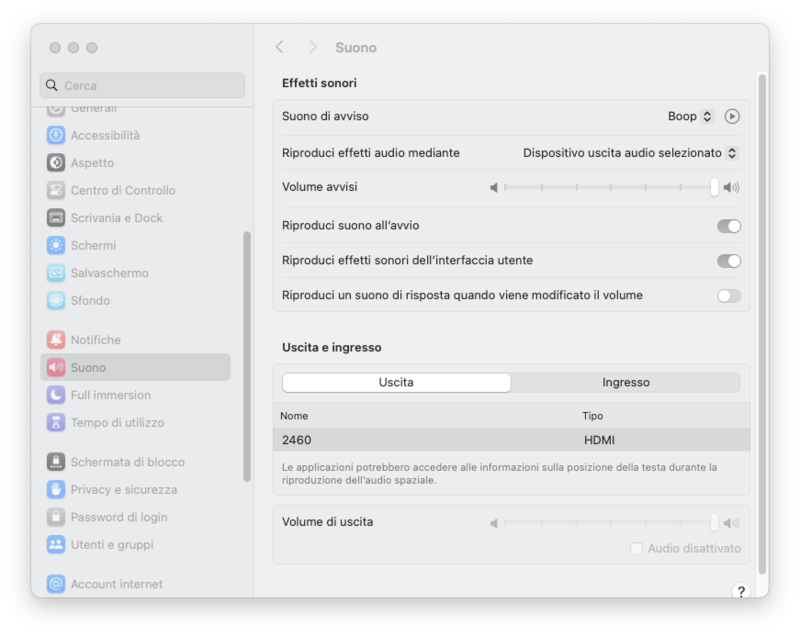Click the Nome column header
800x636 pixels.
pos(294,416)
